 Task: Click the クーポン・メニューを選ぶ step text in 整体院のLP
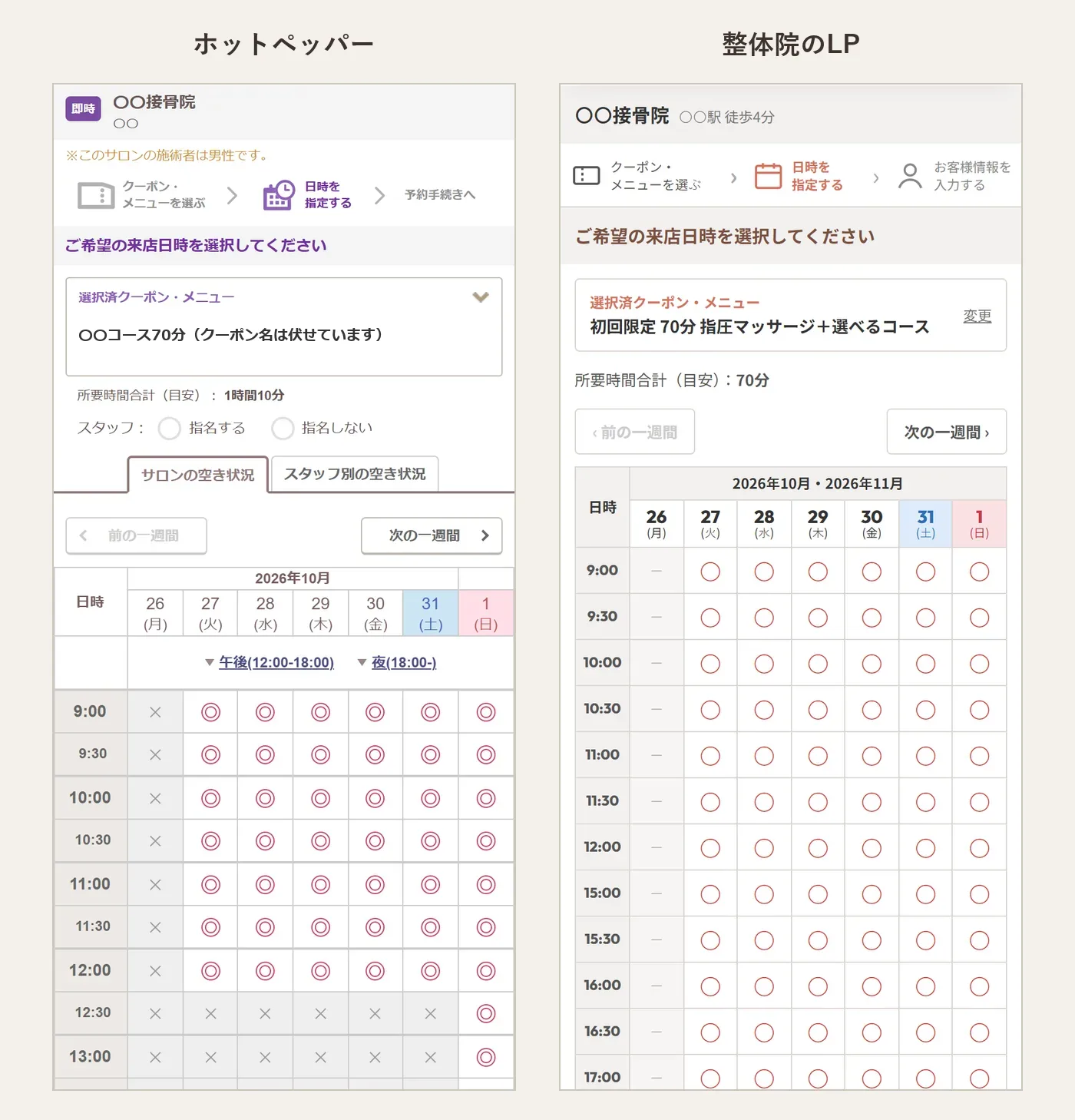(x=656, y=176)
